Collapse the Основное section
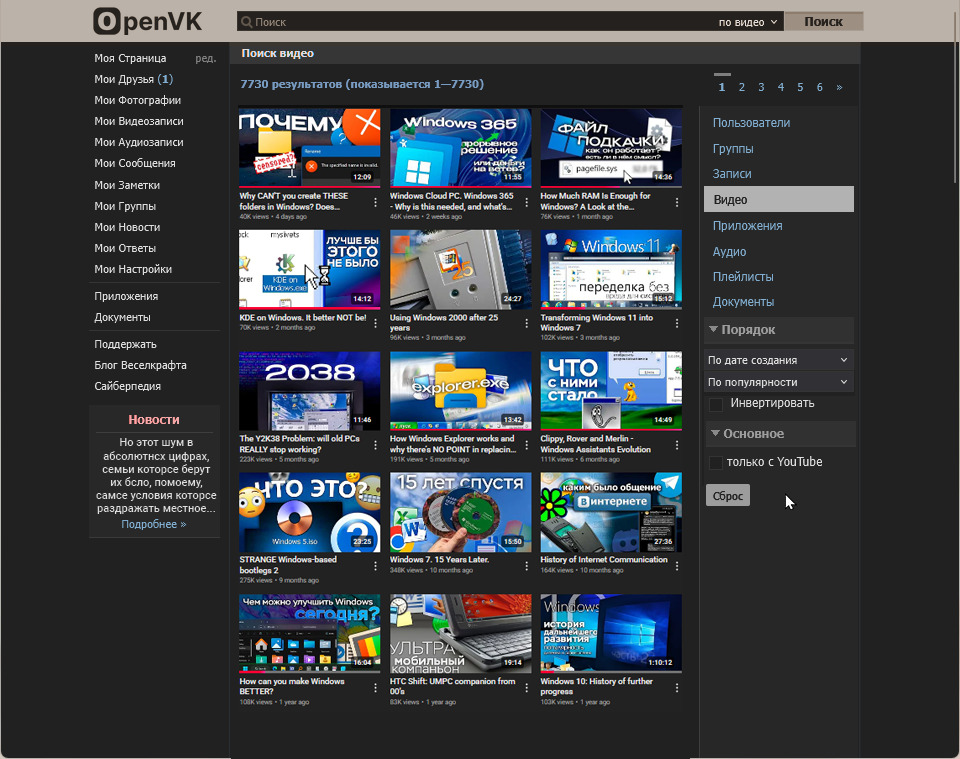This screenshot has width=960, height=759. pyautogui.click(x=714, y=434)
